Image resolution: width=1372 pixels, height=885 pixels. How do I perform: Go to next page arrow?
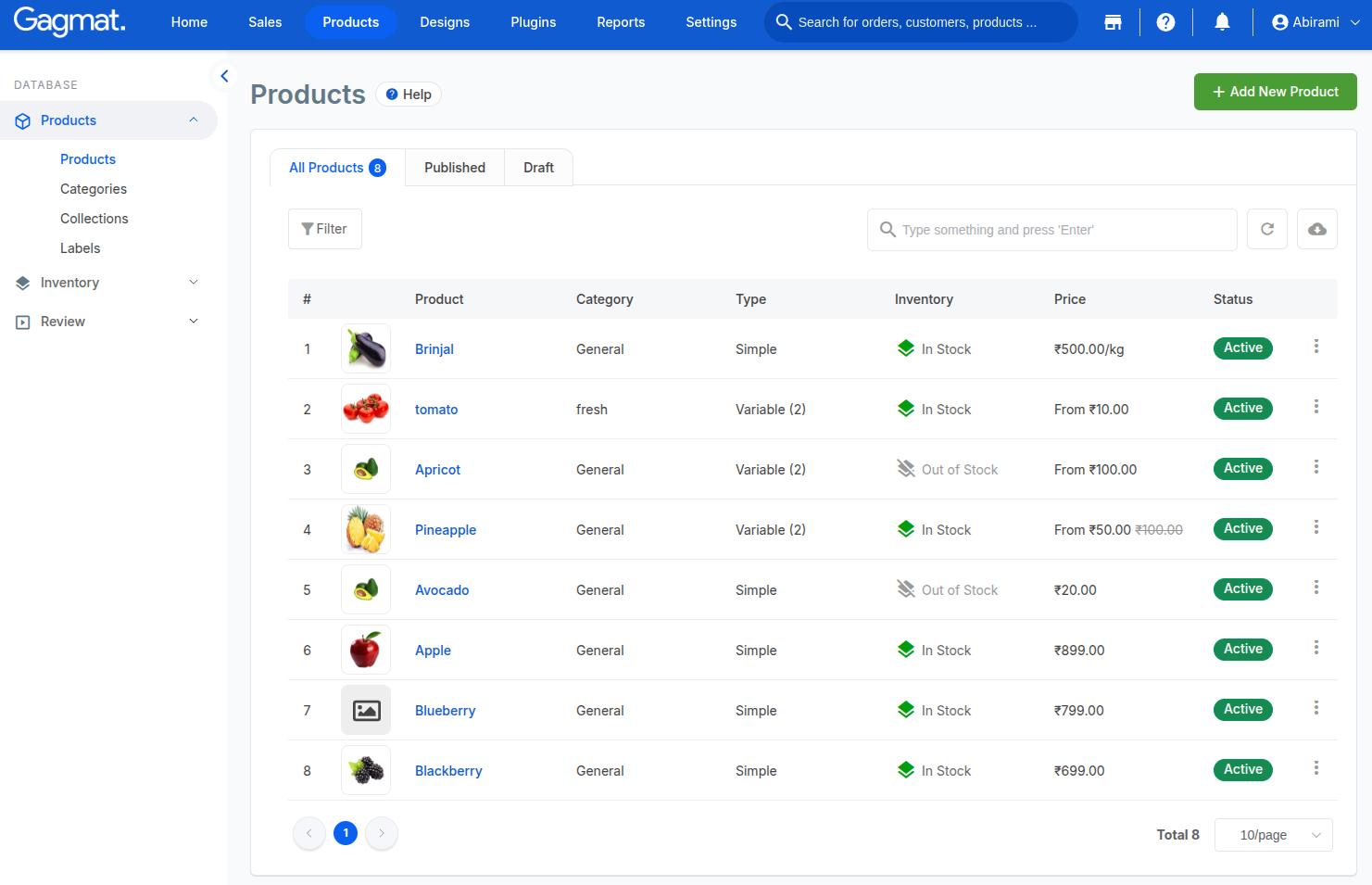(382, 833)
